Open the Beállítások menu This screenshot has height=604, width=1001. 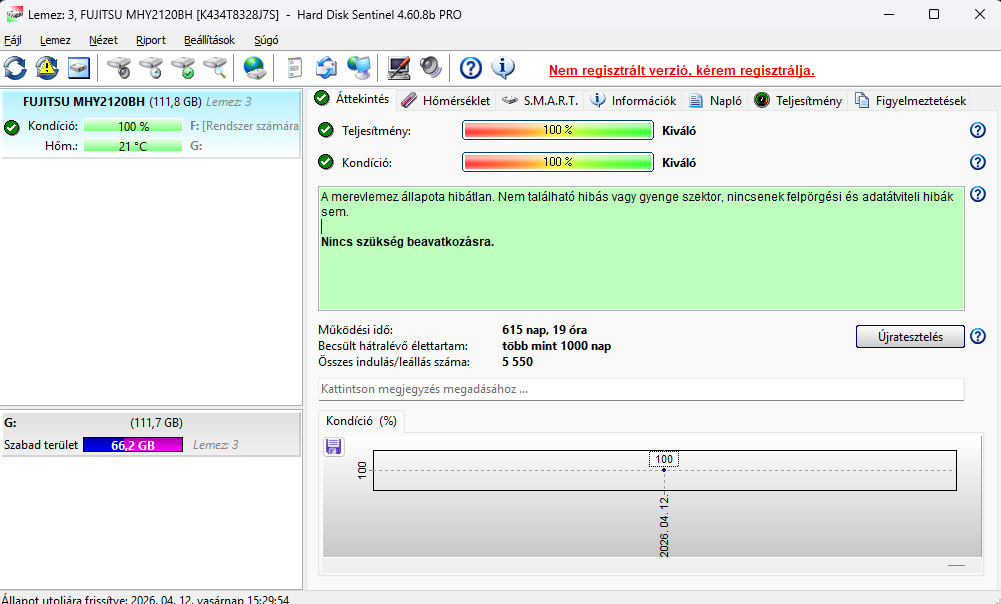(209, 40)
